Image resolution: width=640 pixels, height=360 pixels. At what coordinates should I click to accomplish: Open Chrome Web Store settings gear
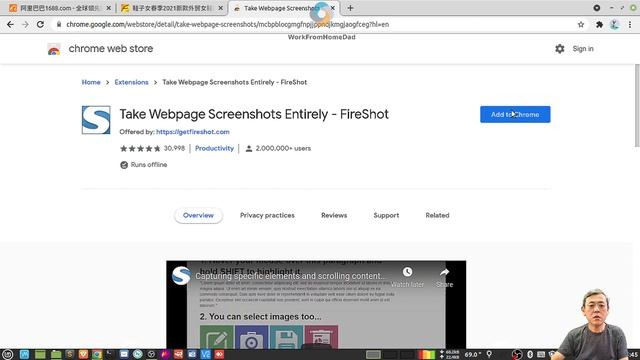coord(560,49)
